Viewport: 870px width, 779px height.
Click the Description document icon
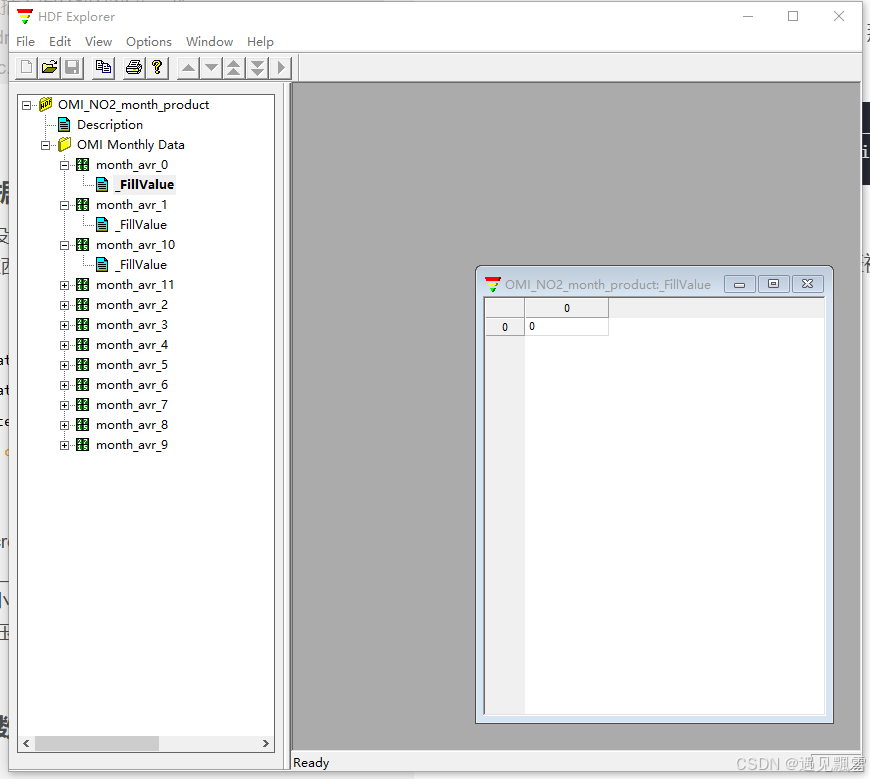pos(64,124)
